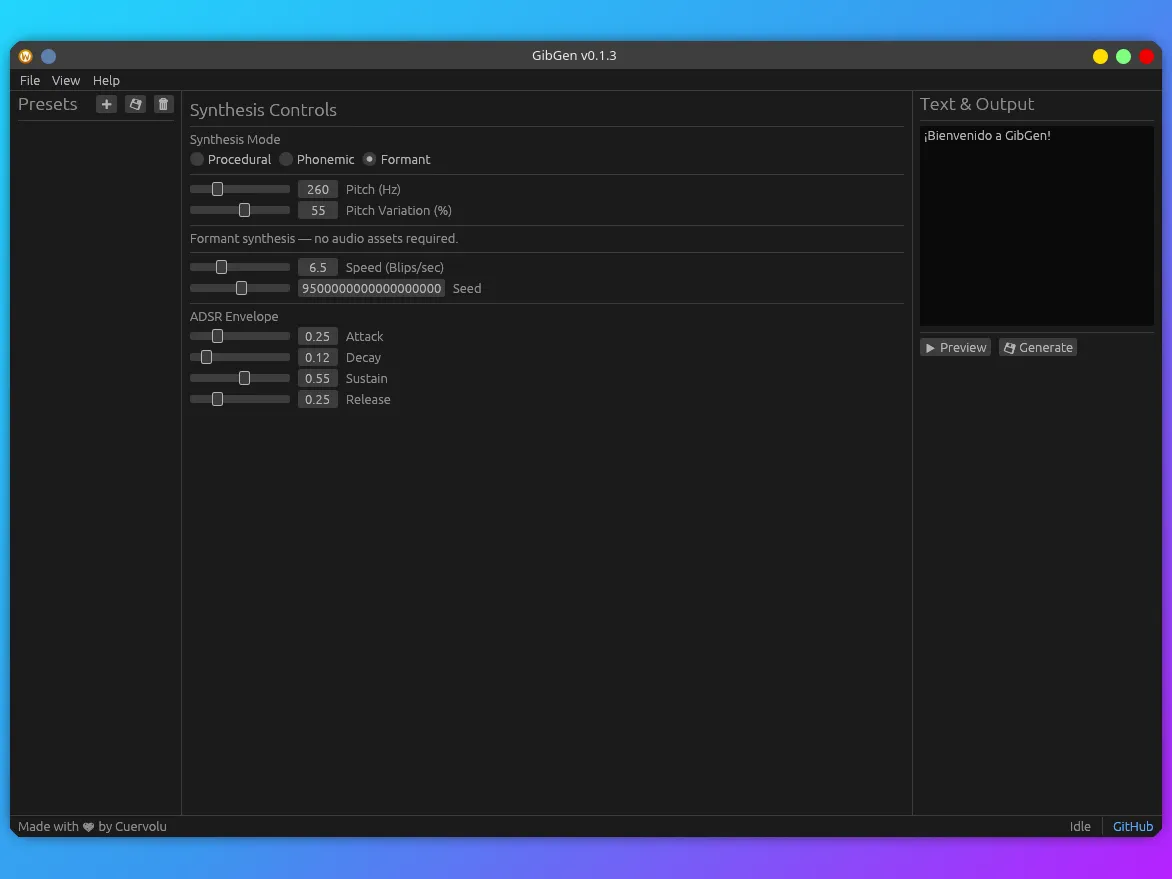This screenshot has height=879, width=1172.
Task: Delete the preset with the trash icon
Action: (x=164, y=104)
